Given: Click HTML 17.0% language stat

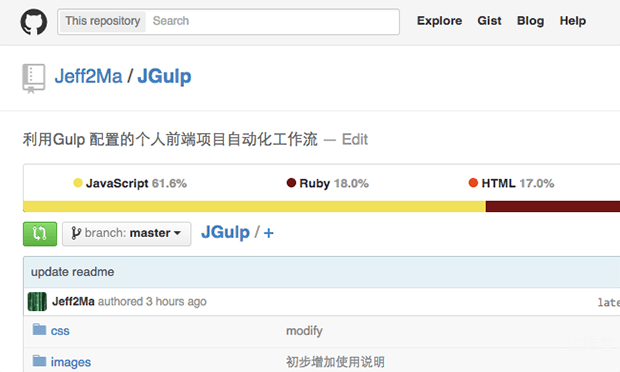Looking at the screenshot, I should (x=511, y=183).
